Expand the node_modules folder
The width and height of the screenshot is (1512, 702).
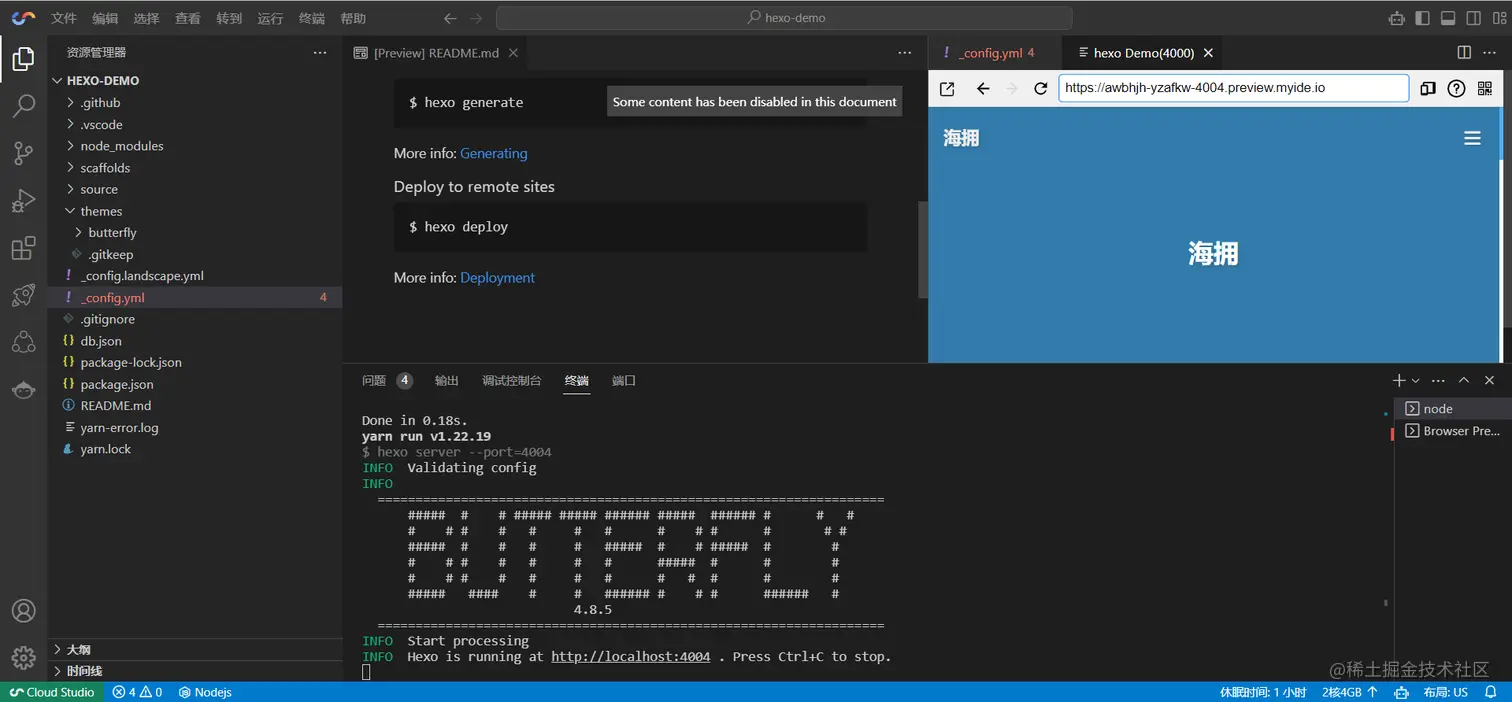point(194,146)
